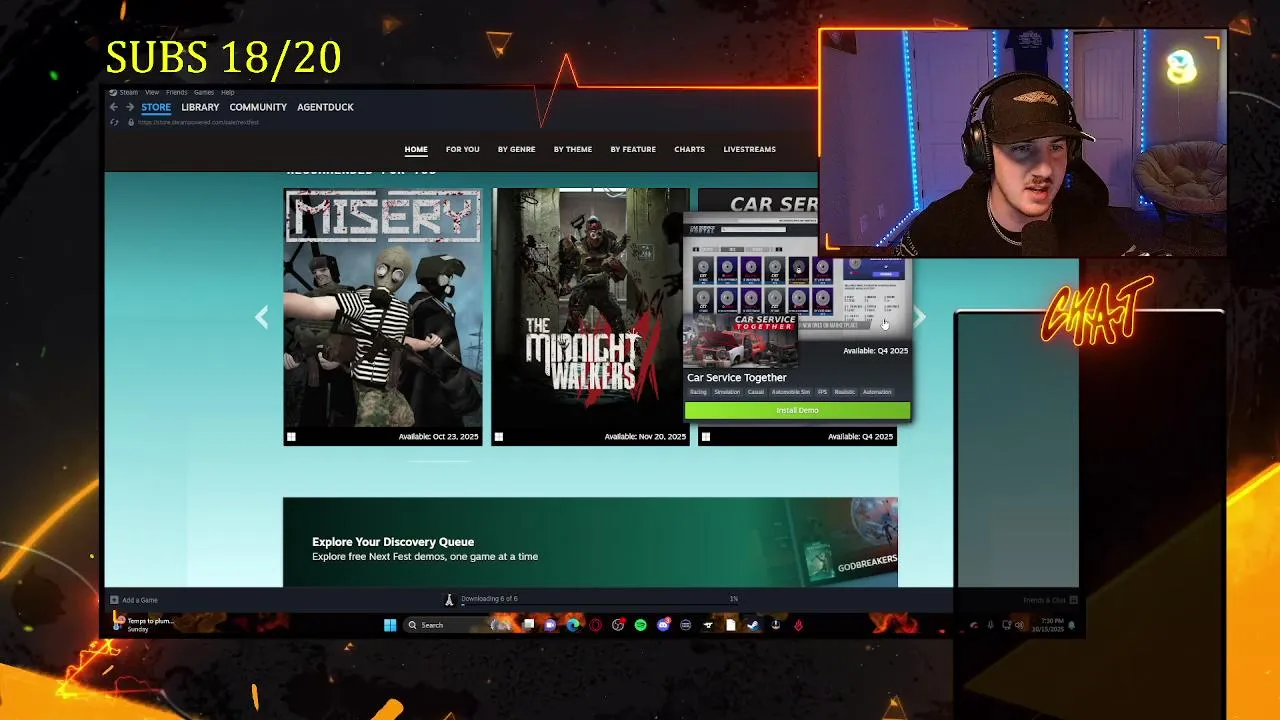
Task: Click the Windows icon on Misery card
Action: (291, 437)
